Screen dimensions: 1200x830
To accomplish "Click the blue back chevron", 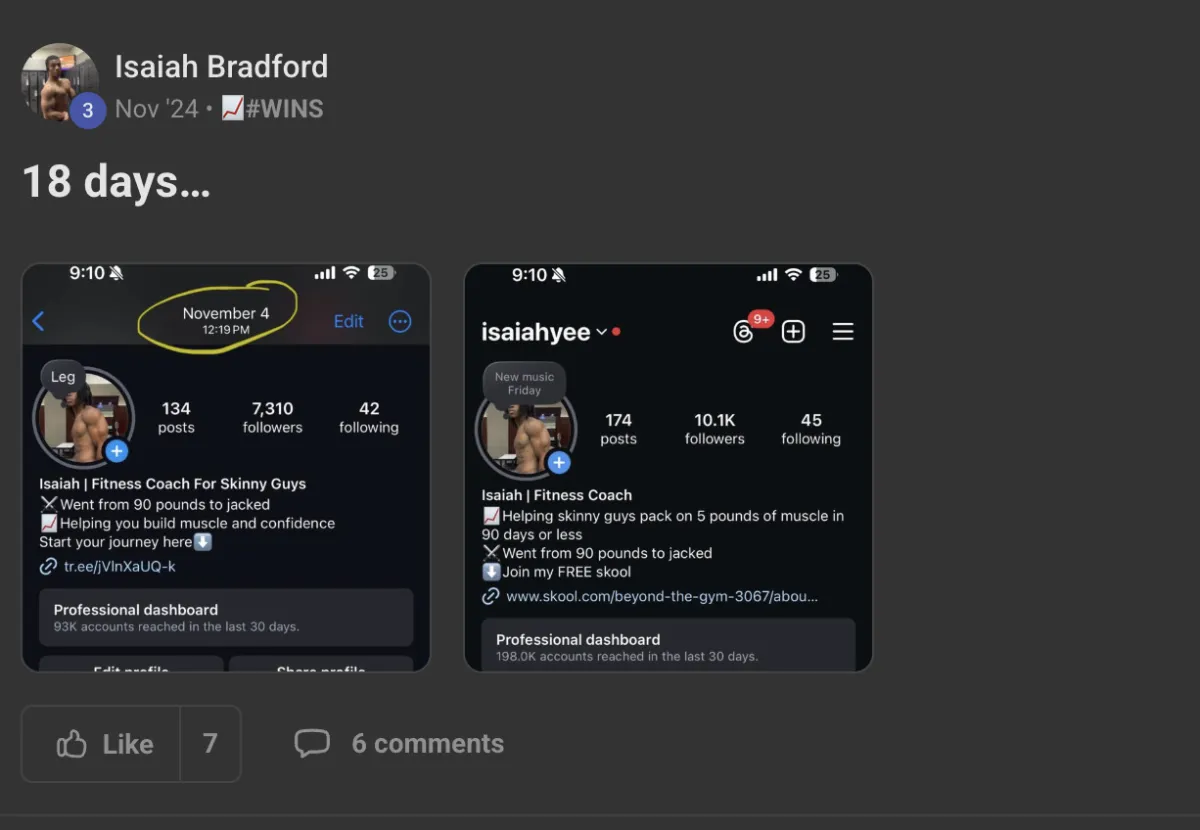I will (39, 321).
